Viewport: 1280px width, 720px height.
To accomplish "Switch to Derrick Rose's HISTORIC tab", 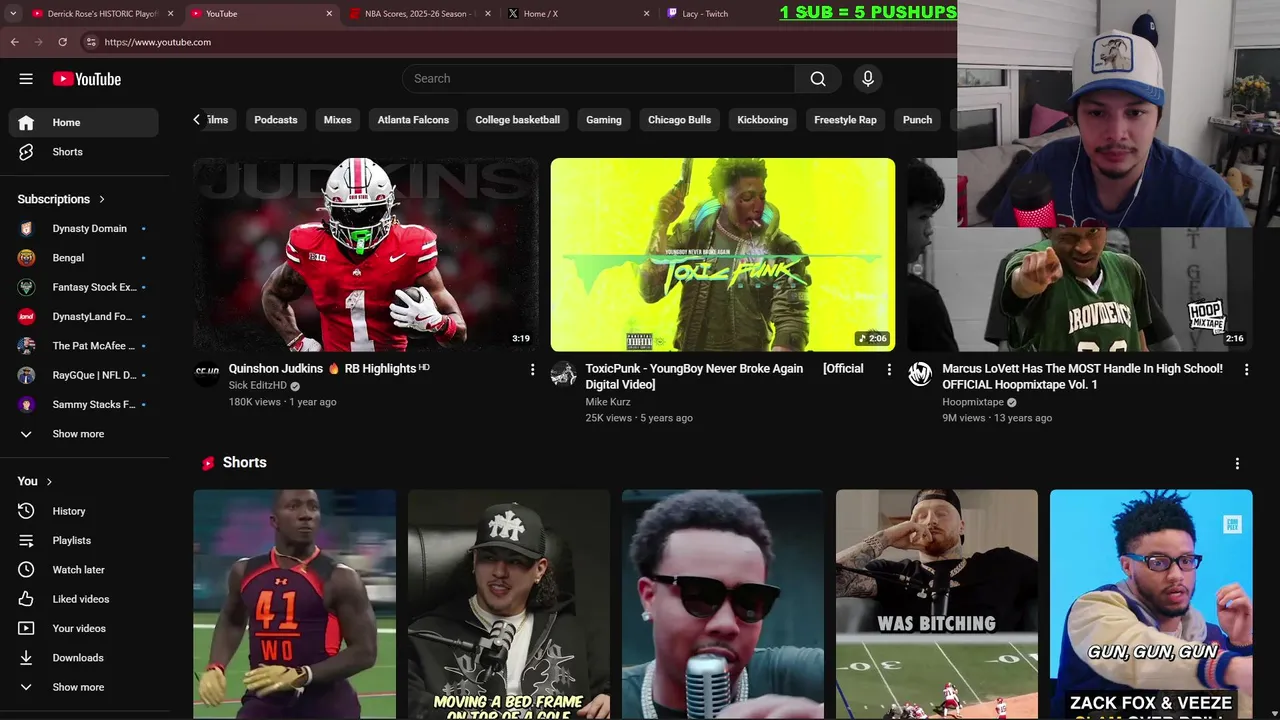I will [103, 14].
